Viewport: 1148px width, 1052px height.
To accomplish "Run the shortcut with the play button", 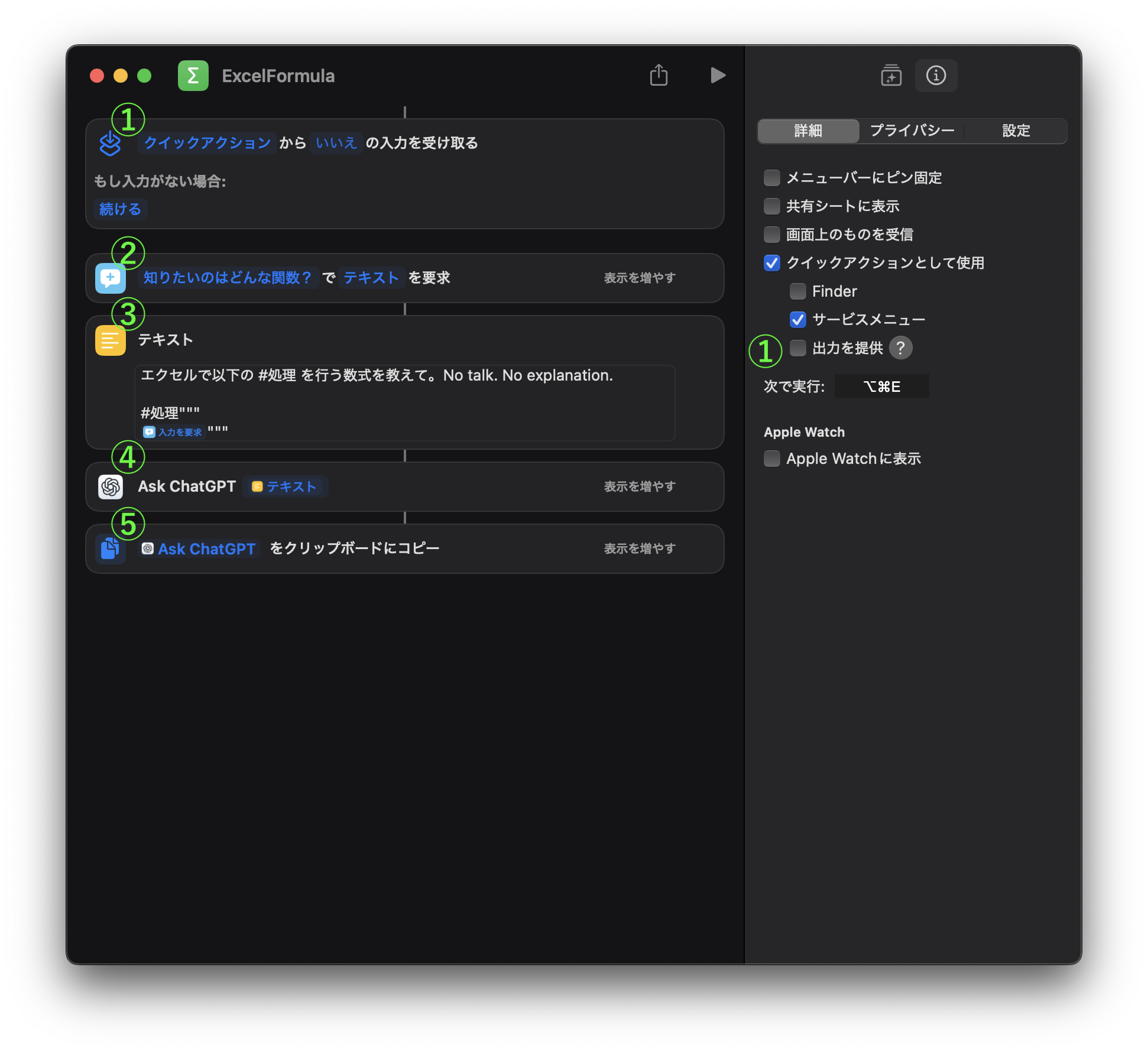I will (x=718, y=75).
